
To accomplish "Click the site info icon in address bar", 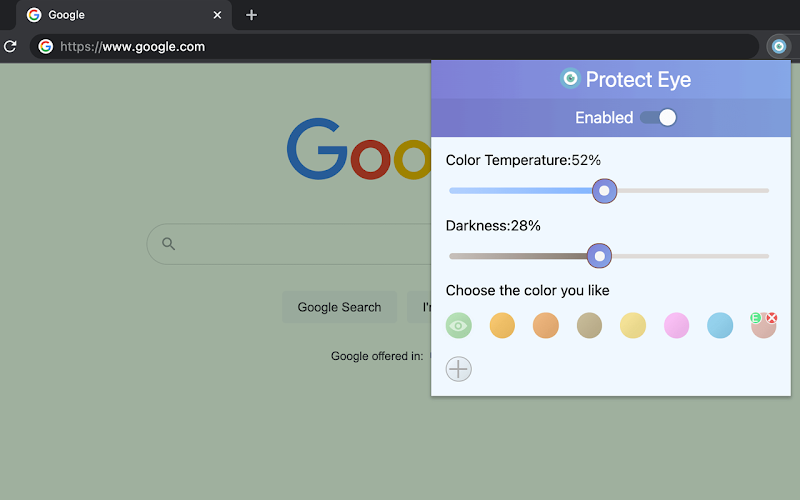I will pos(45,46).
